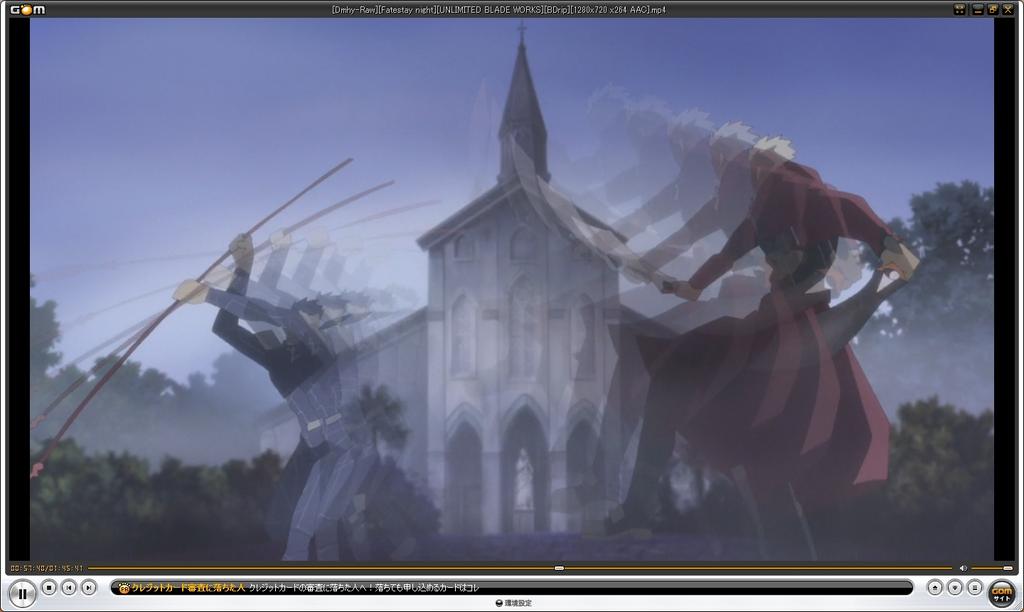Click the video seek bar handle

point(559,568)
